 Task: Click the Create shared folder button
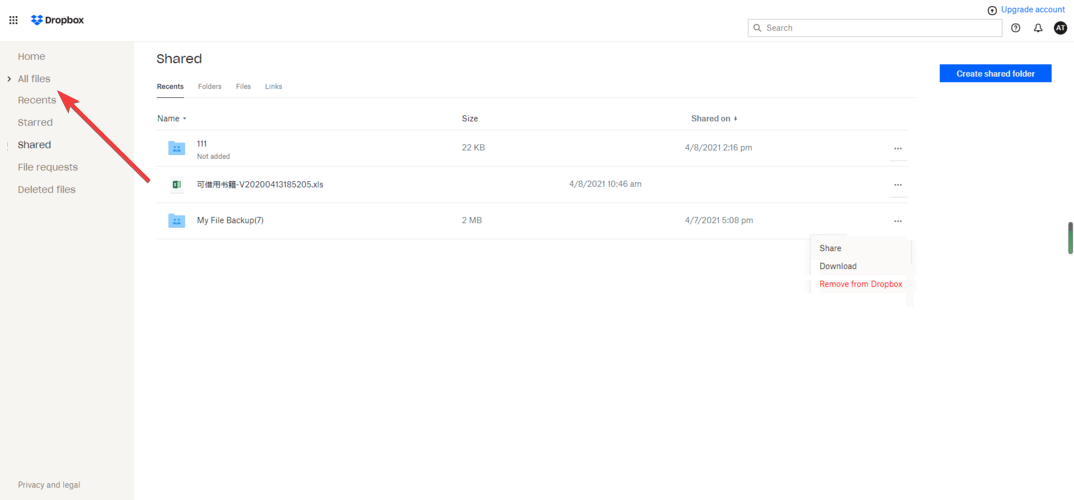(995, 73)
